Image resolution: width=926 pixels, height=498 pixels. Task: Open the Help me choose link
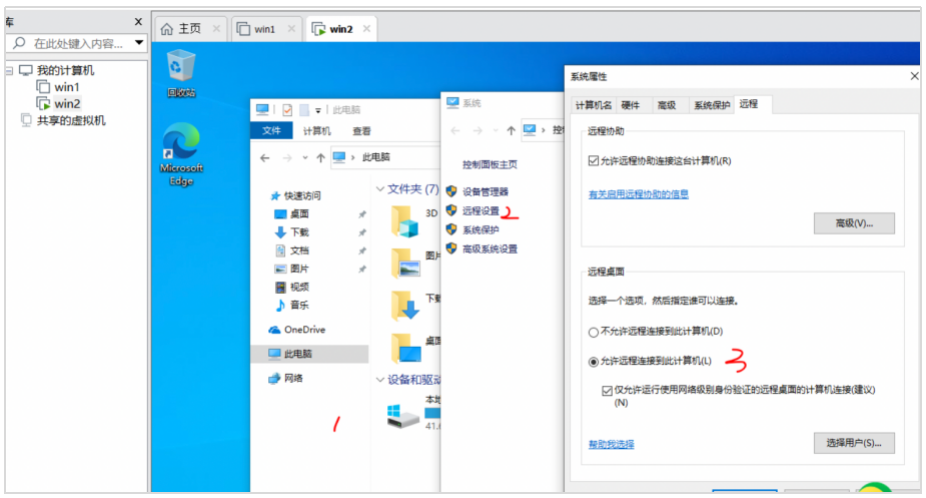click(x=610, y=444)
